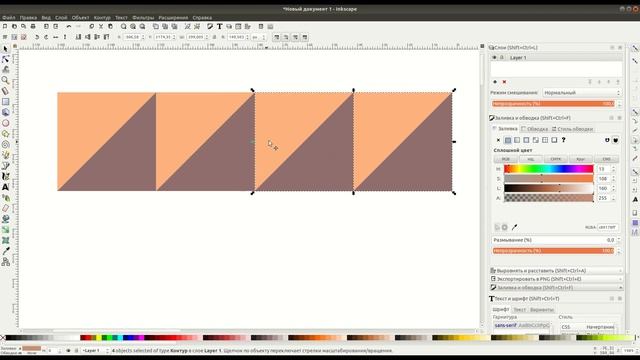Screen dimensions: 640x360
Task: Open the px units dropdown
Action: (258, 37)
